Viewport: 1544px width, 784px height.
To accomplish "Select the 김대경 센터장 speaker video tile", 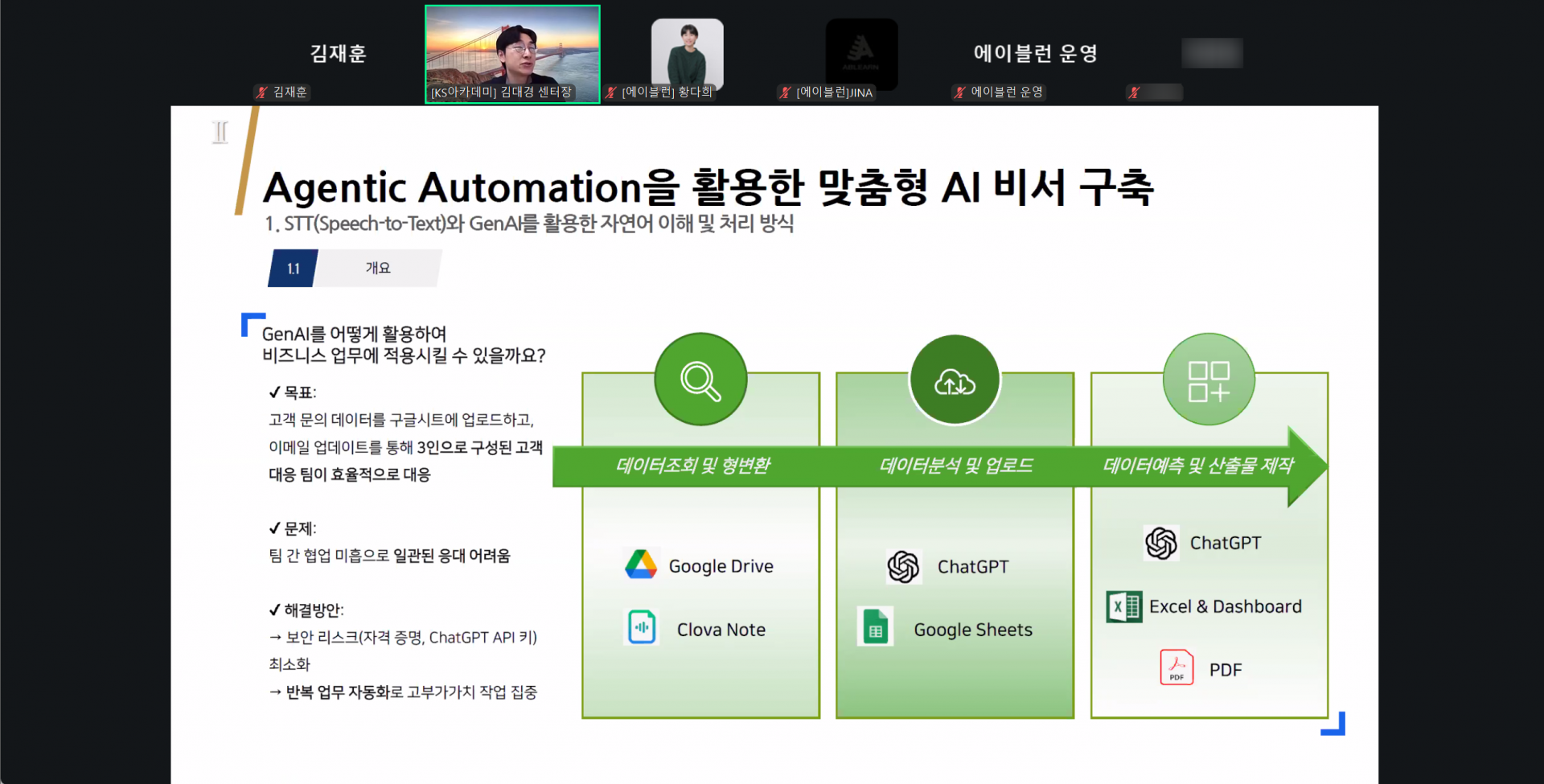I will click(512, 54).
